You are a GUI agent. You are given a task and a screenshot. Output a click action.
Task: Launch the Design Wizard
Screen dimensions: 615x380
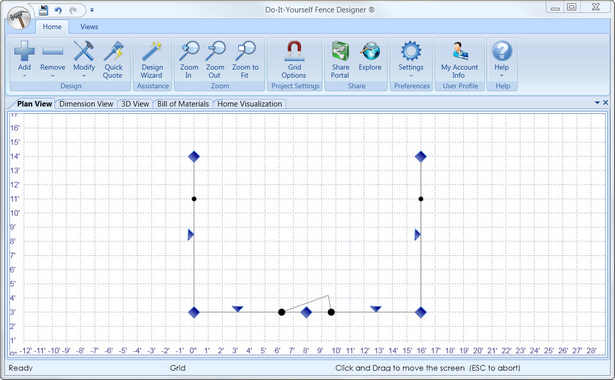(x=152, y=60)
